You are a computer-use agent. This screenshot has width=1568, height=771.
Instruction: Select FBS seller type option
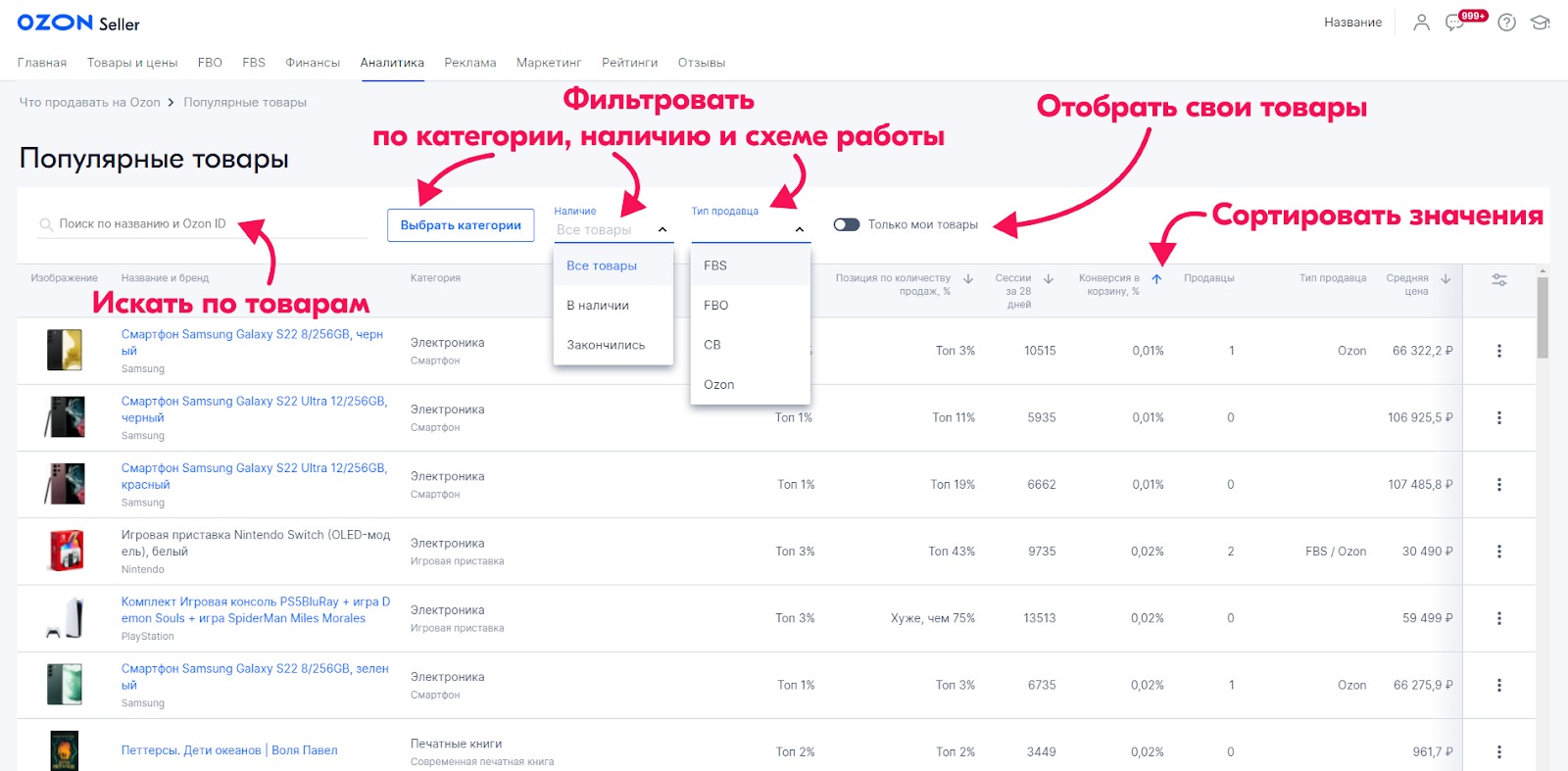(x=751, y=265)
